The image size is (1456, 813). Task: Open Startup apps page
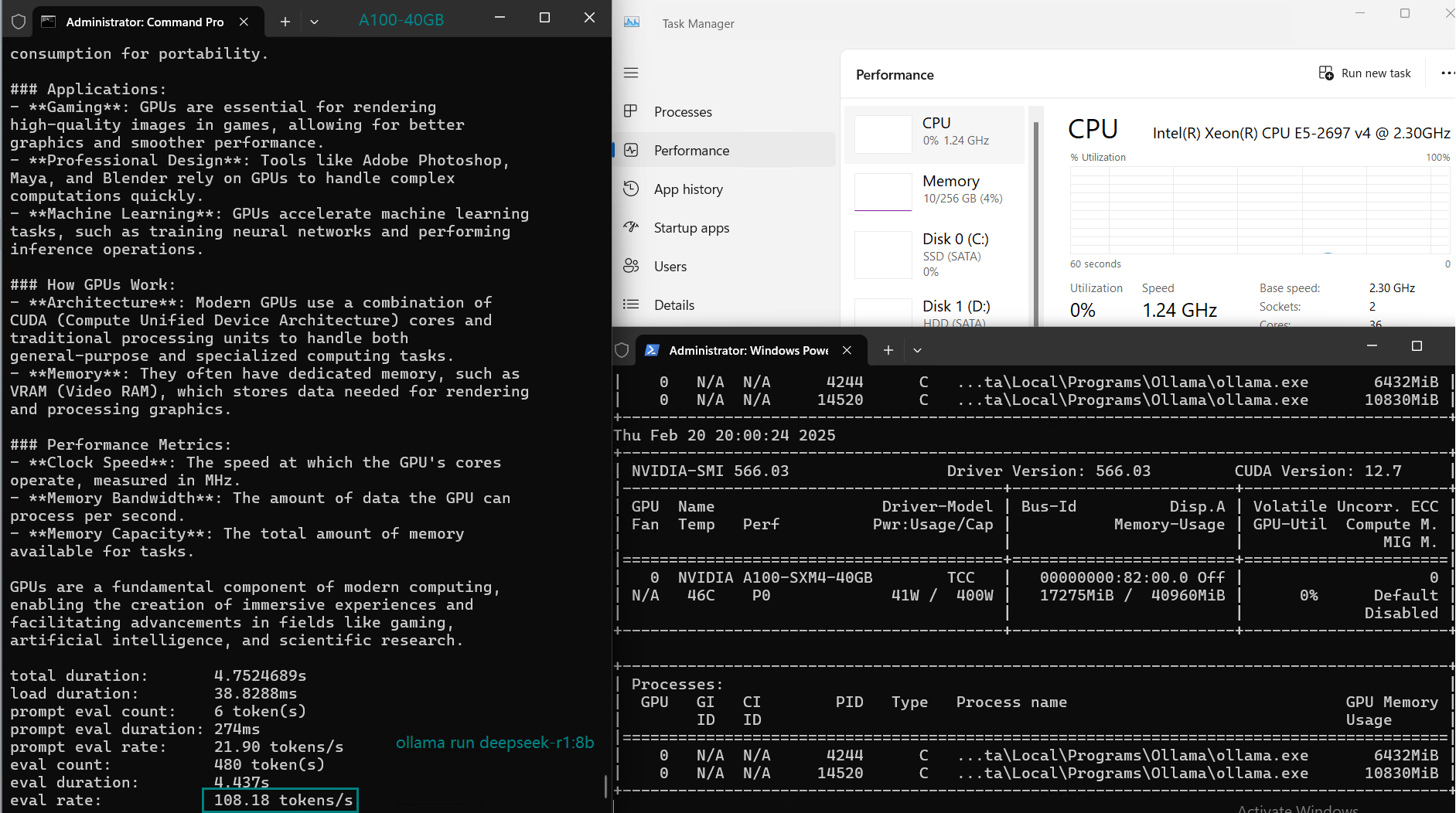click(725, 227)
